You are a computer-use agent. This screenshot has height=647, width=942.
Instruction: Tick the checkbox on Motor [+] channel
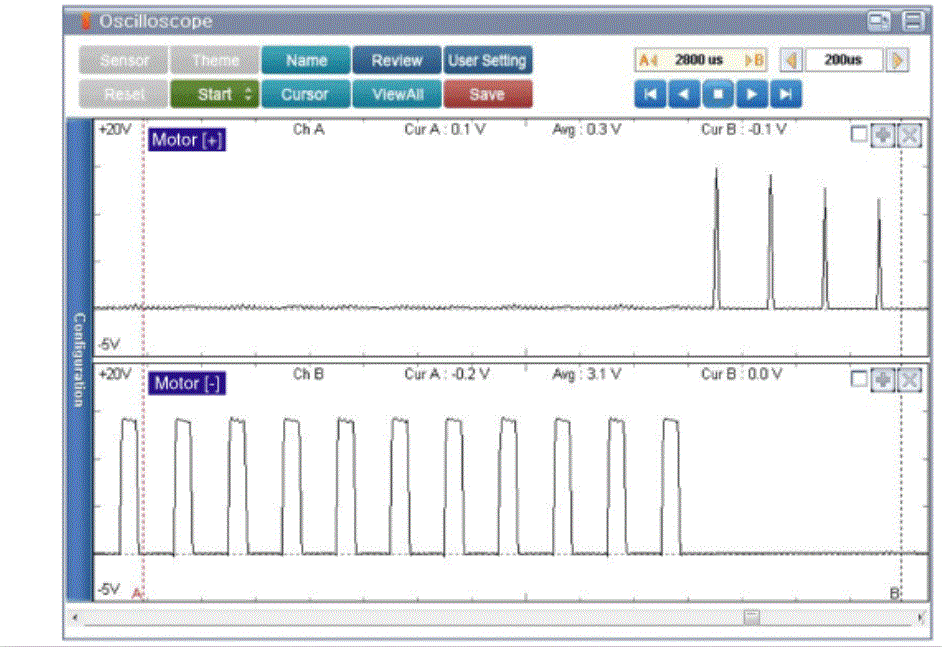859,135
